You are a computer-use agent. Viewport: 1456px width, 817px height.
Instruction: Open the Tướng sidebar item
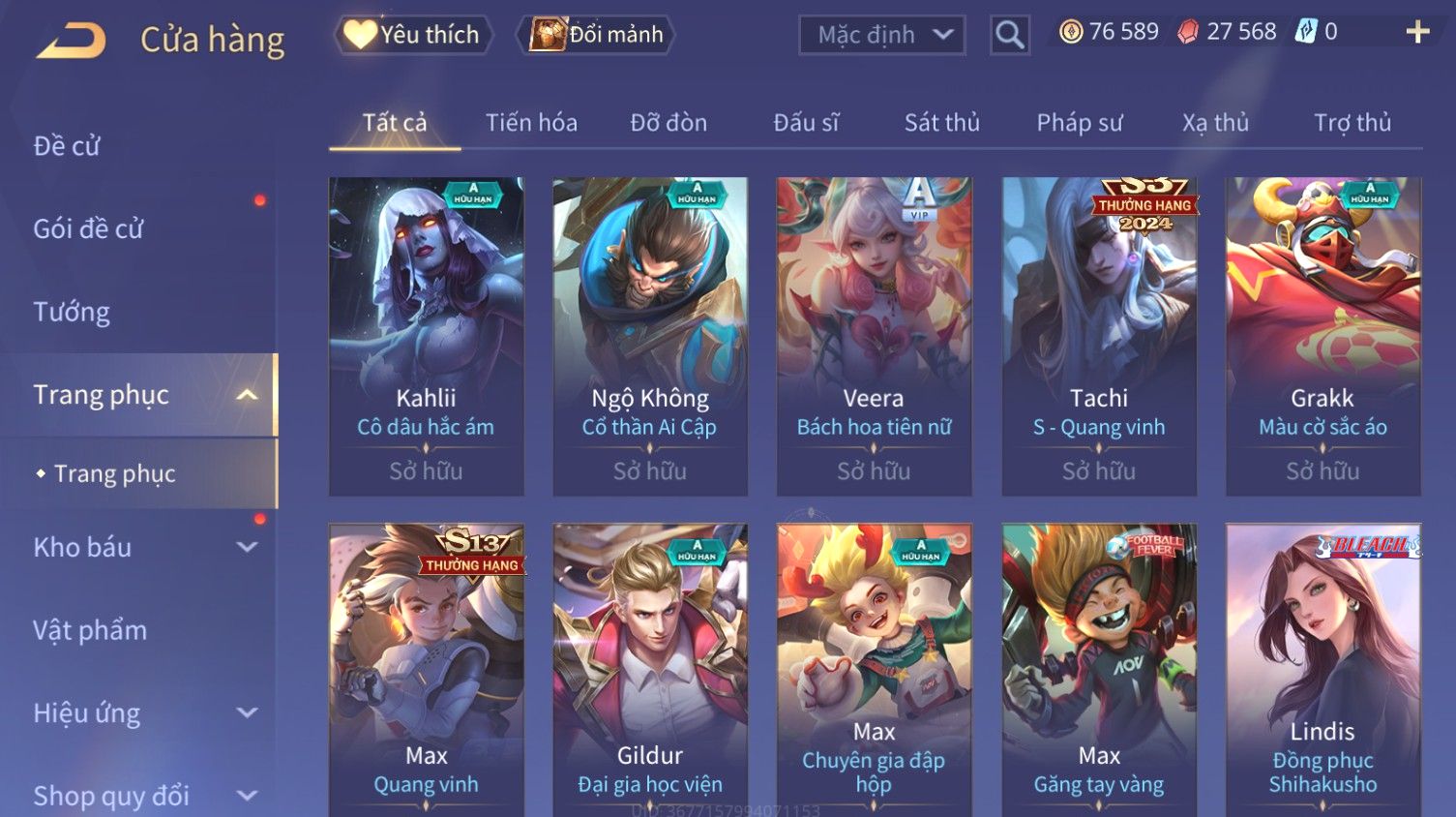[x=72, y=312]
